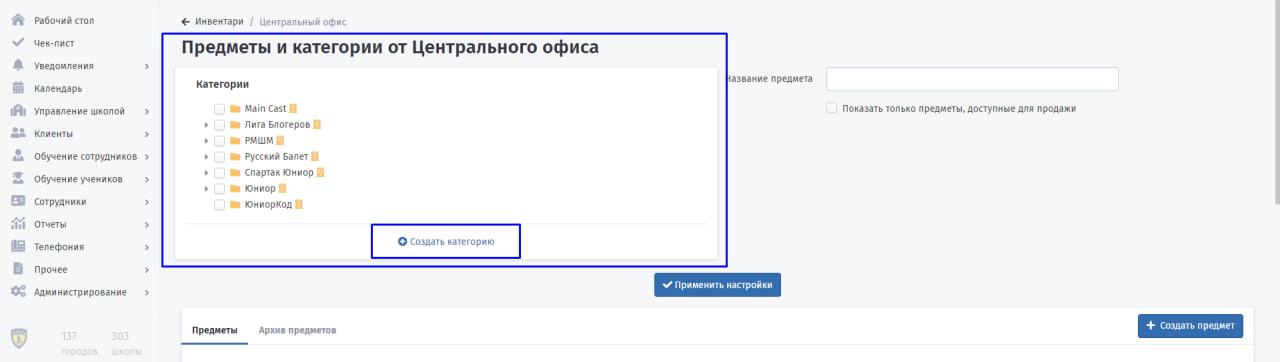Viewport: 1280px width, 362px height.
Task: Expand the Лига Блогеров category tree
Action: tap(206, 125)
